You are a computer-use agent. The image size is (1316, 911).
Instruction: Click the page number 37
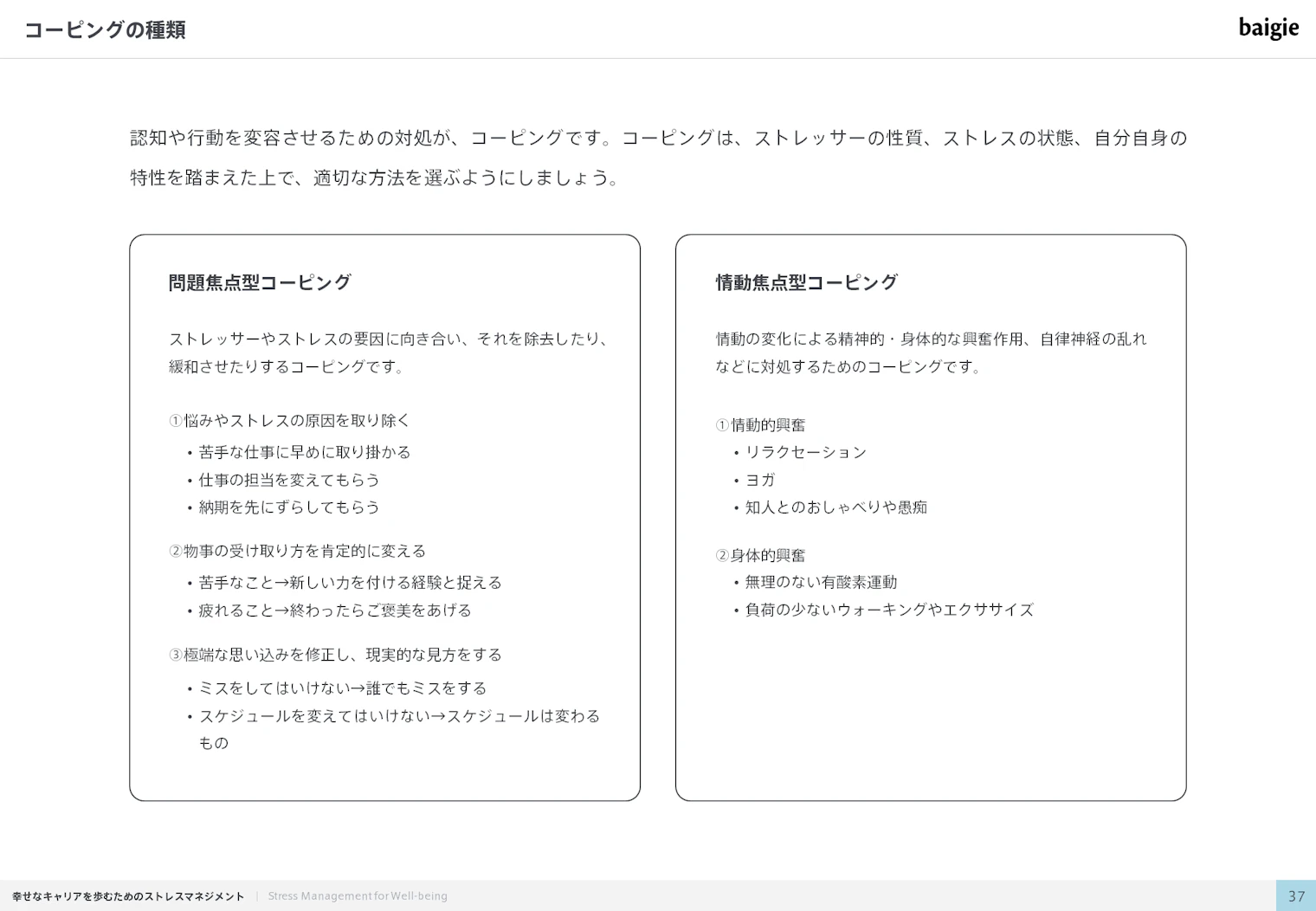coord(1296,896)
